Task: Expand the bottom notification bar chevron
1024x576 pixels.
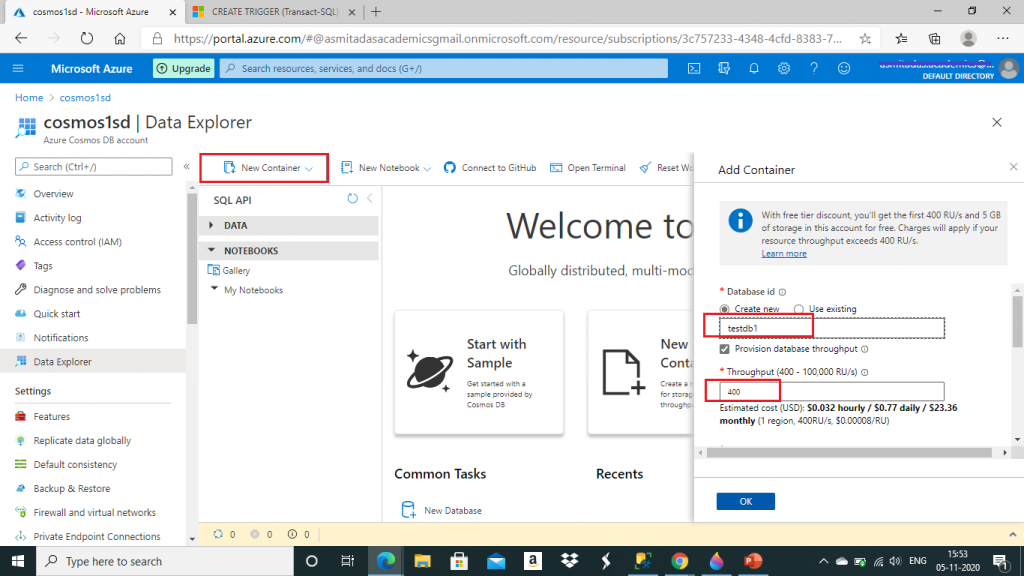Action: 1012,534
